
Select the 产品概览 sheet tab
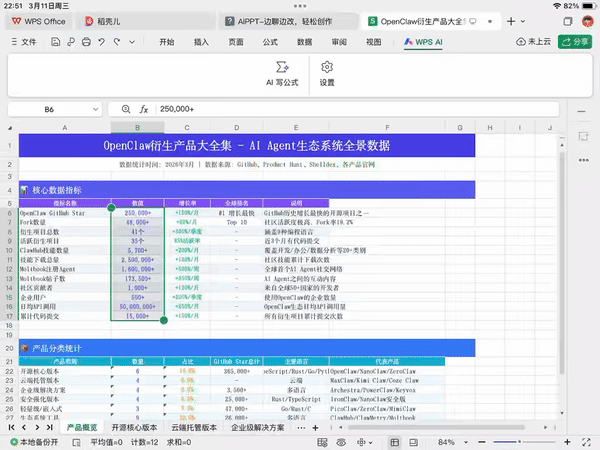pyautogui.click(x=82, y=427)
